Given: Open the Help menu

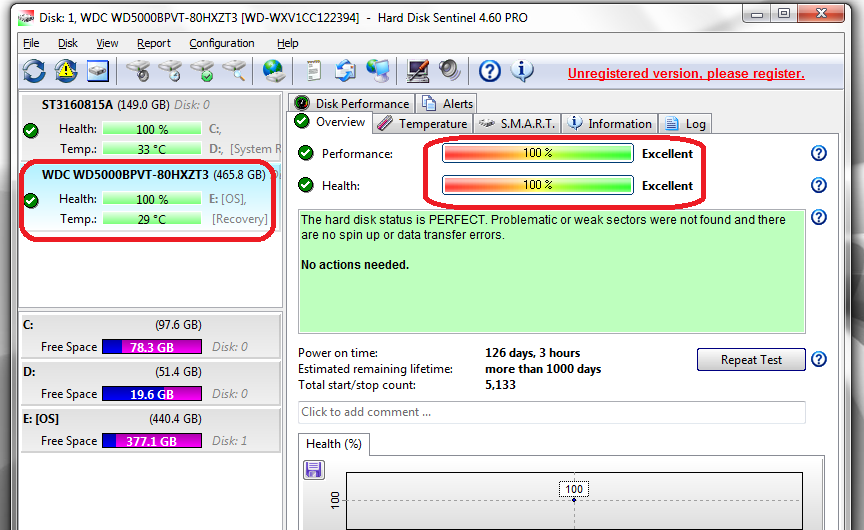Looking at the screenshot, I should (287, 43).
